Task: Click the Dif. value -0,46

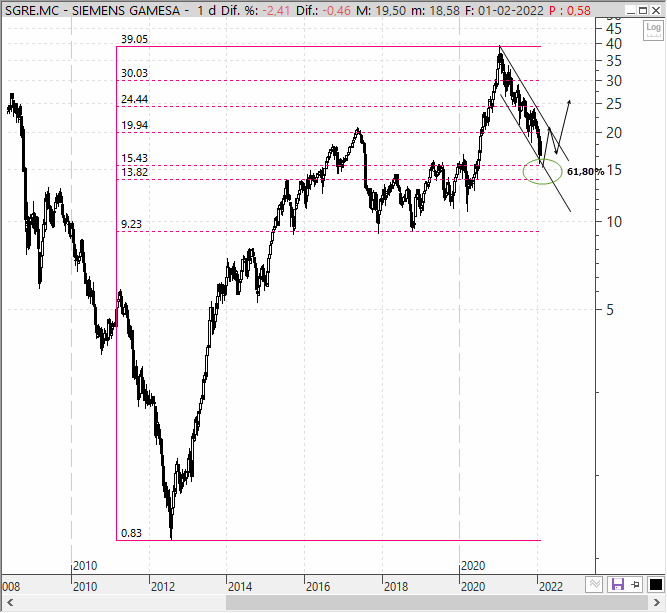Action: pos(337,11)
